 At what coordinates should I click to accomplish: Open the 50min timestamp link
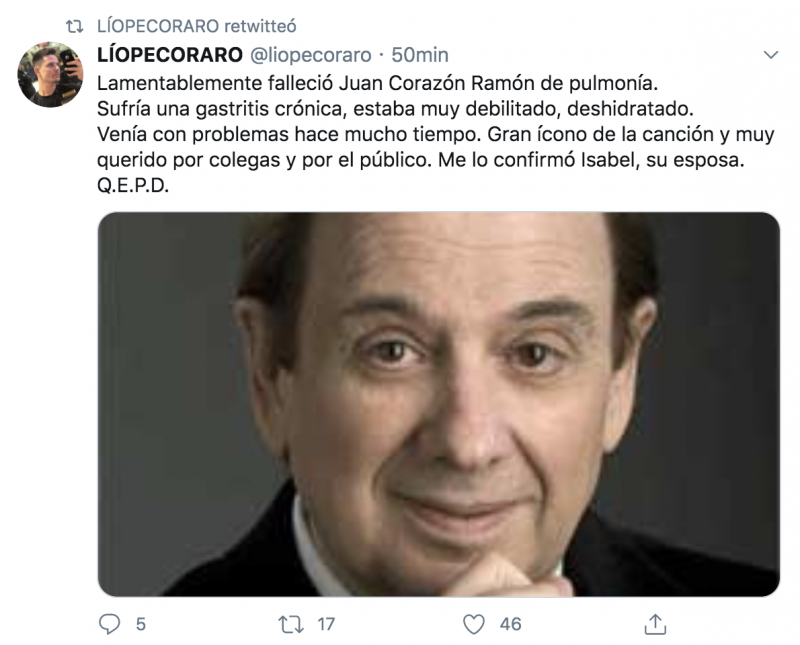[420, 55]
